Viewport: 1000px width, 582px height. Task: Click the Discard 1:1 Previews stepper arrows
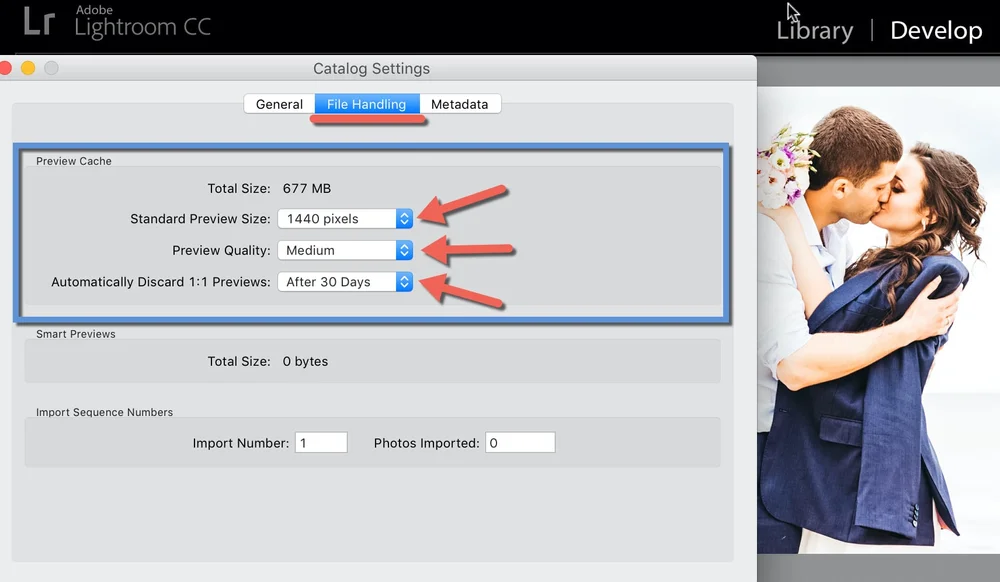coord(404,281)
